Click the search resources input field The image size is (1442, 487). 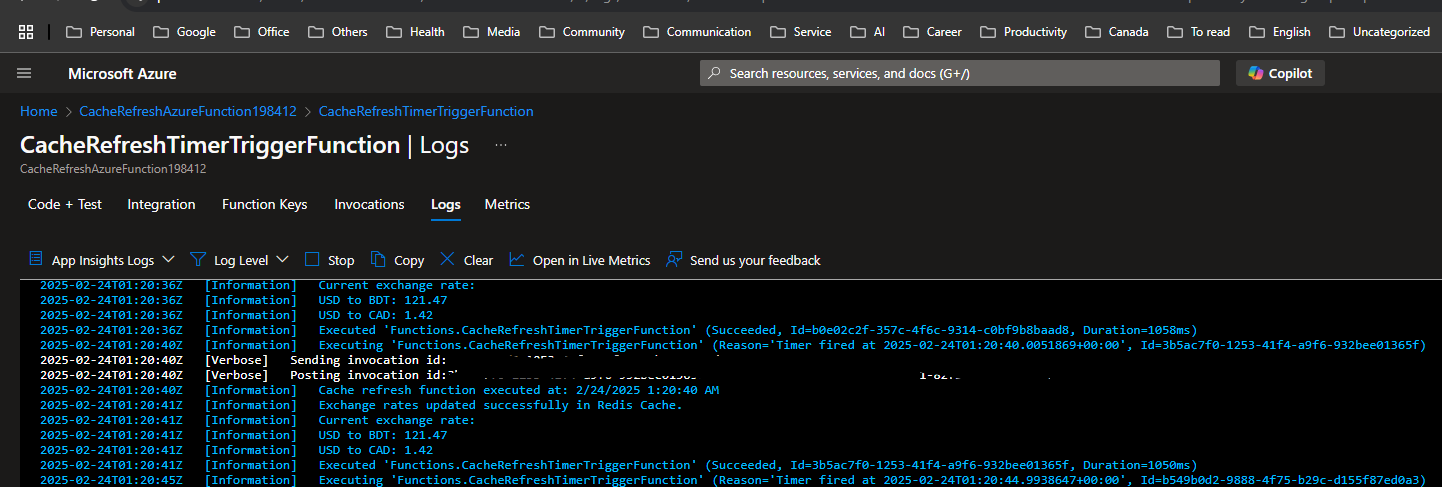click(x=960, y=73)
